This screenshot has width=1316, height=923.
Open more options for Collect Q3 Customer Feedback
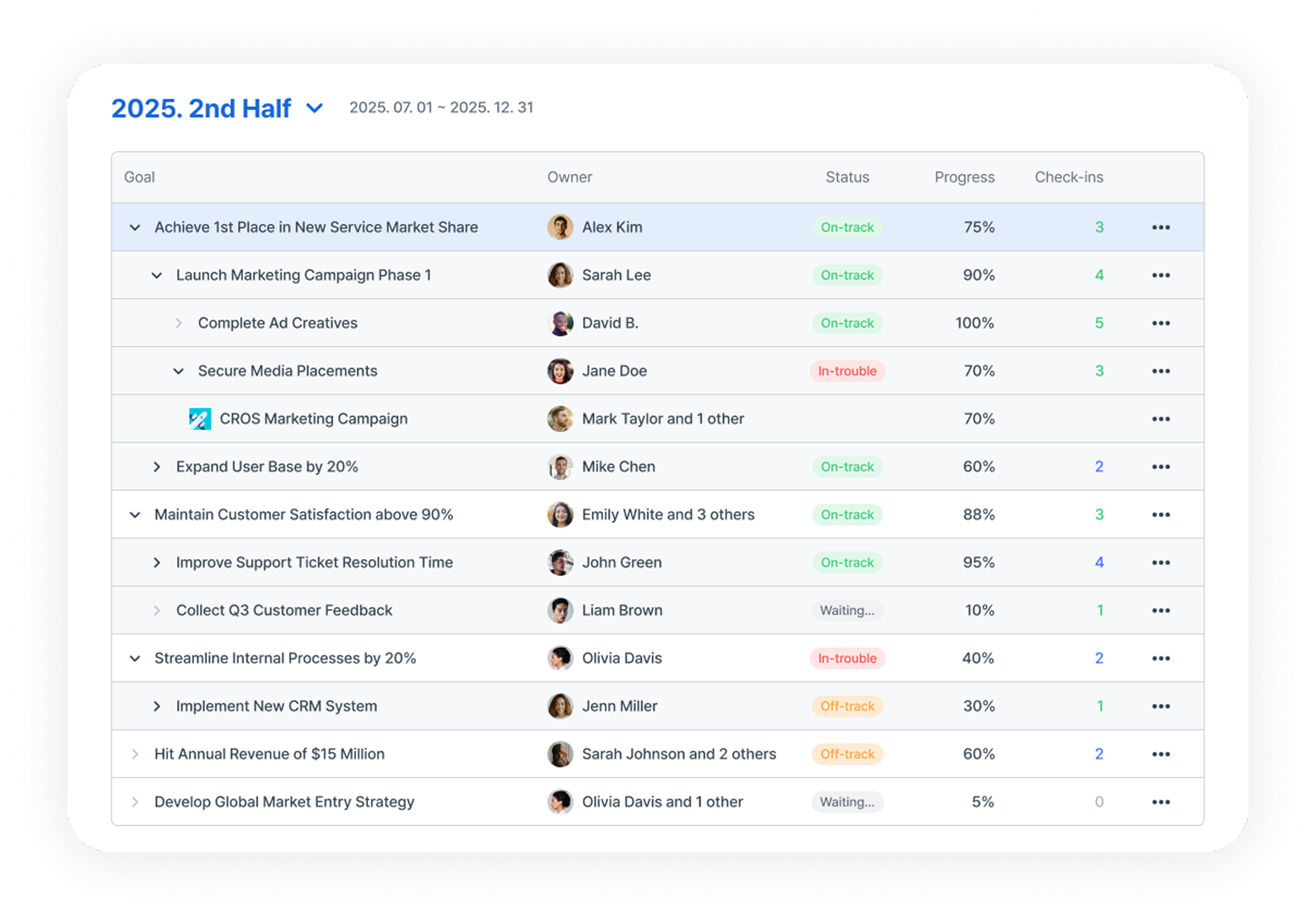click(1161, 610)
